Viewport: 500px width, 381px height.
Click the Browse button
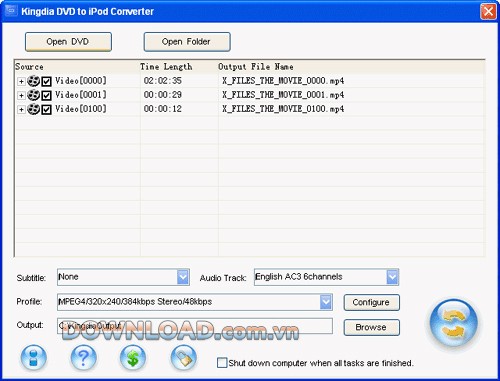click(x=371, y=327)
